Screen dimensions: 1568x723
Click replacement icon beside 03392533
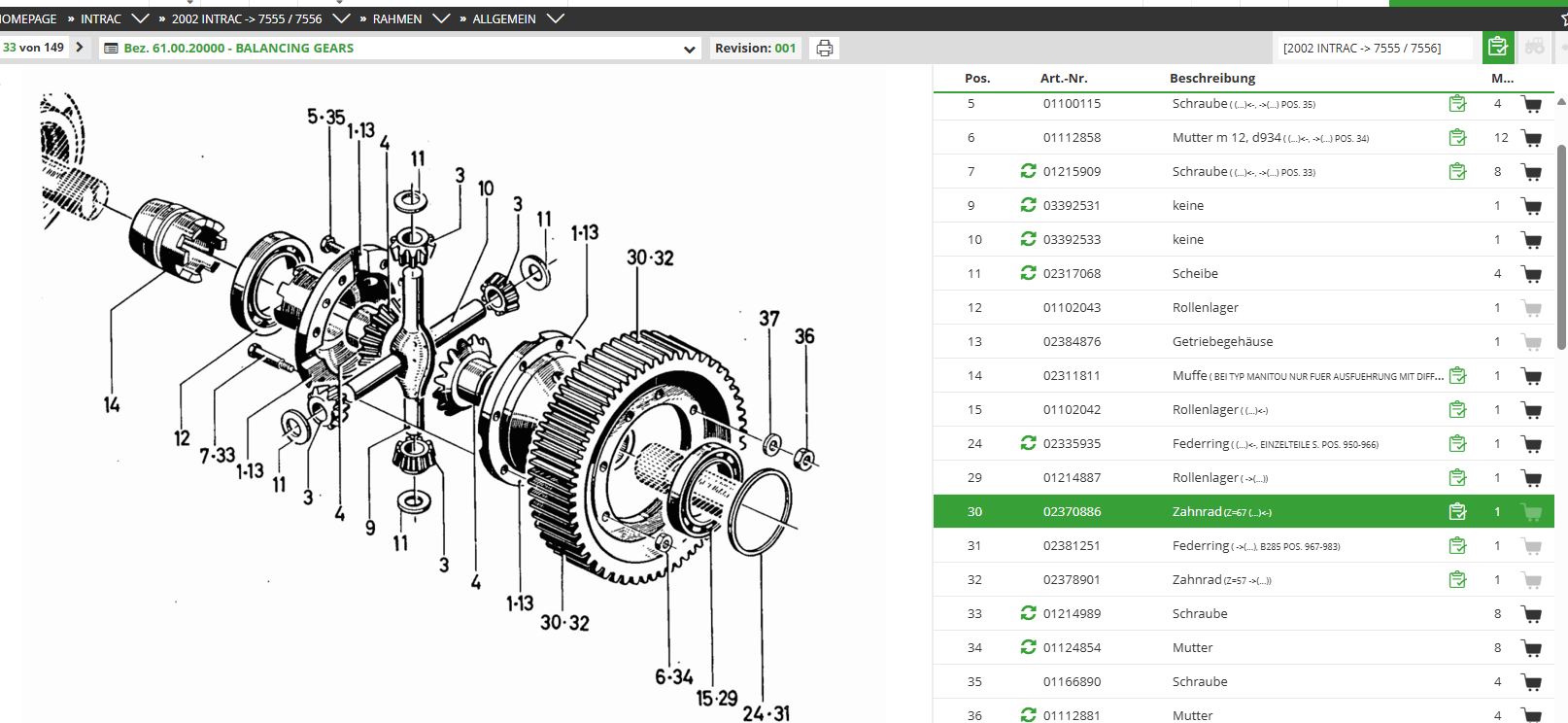[x=1028, y=239]
